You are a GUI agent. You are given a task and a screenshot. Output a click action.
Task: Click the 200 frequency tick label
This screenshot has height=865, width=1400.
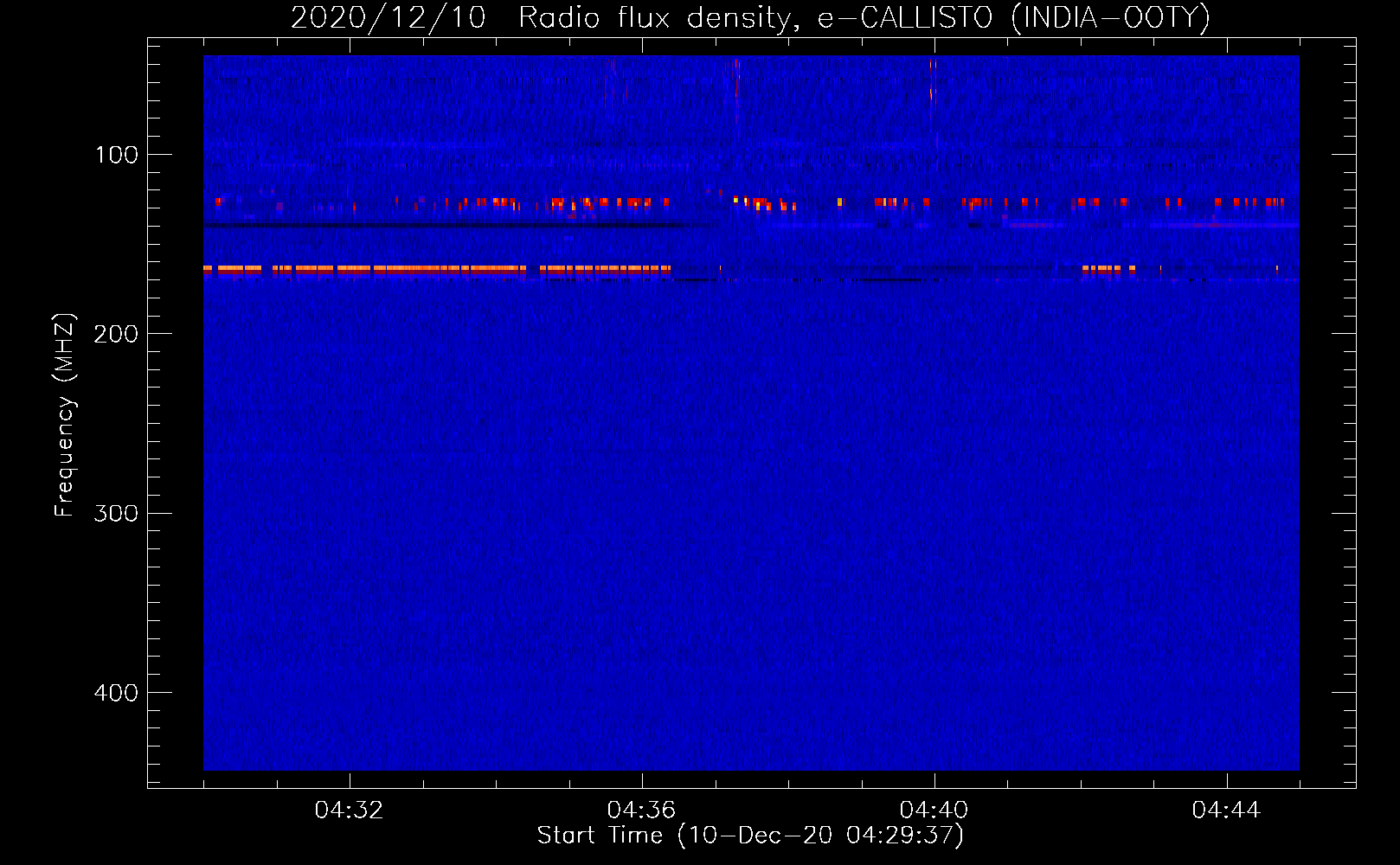pos(117,334)
